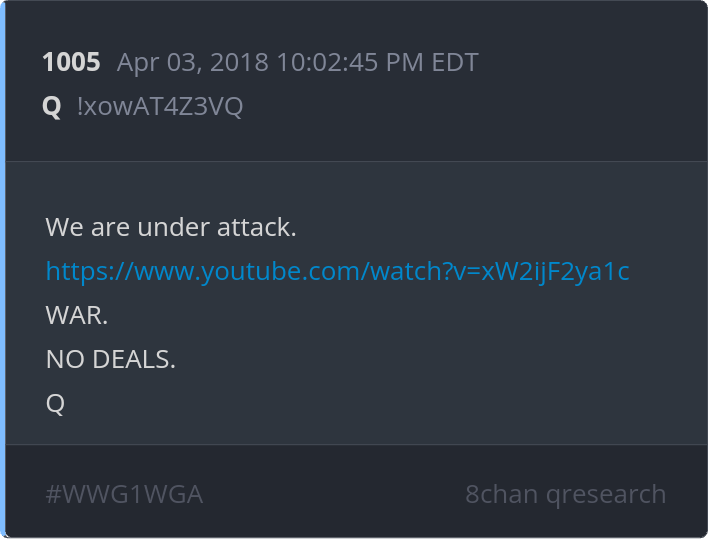Image resolution: width=710 pixels, height=540 pixels.
Task: Click the #WWG1WGA hashtag
Action: [x=124, y=494]
